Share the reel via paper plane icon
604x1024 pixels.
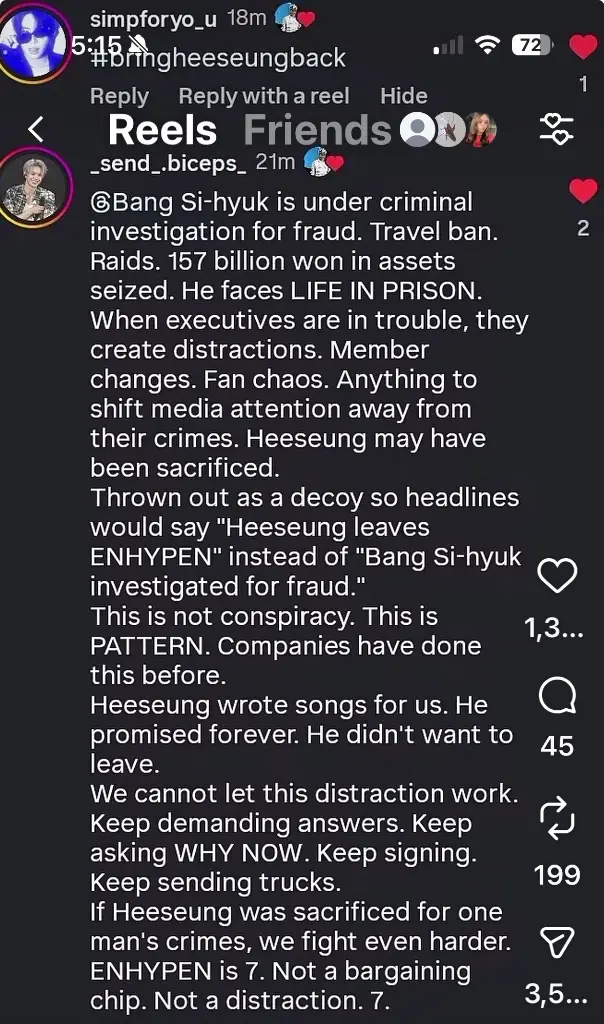[x=557, y=940]
